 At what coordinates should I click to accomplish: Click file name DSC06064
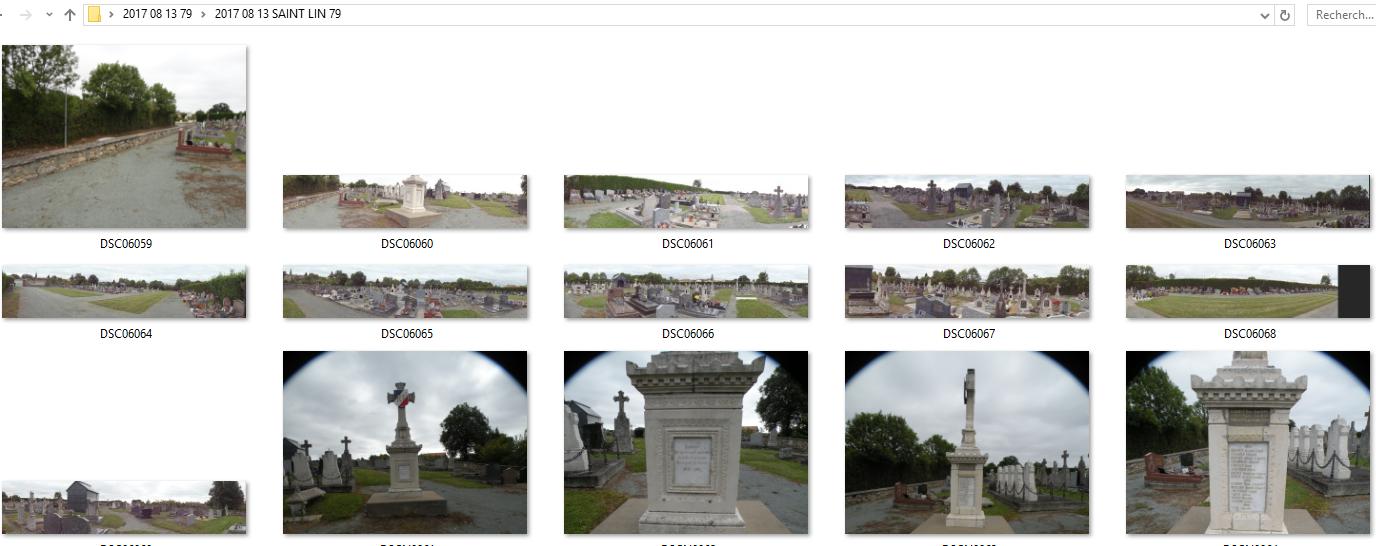tap(126, 334)
